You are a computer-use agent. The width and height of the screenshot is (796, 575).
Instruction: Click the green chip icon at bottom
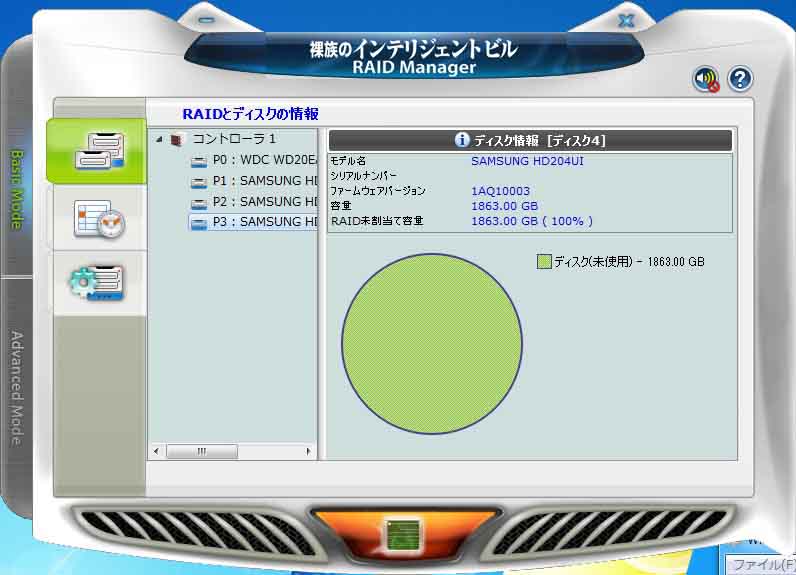(404, 534)
